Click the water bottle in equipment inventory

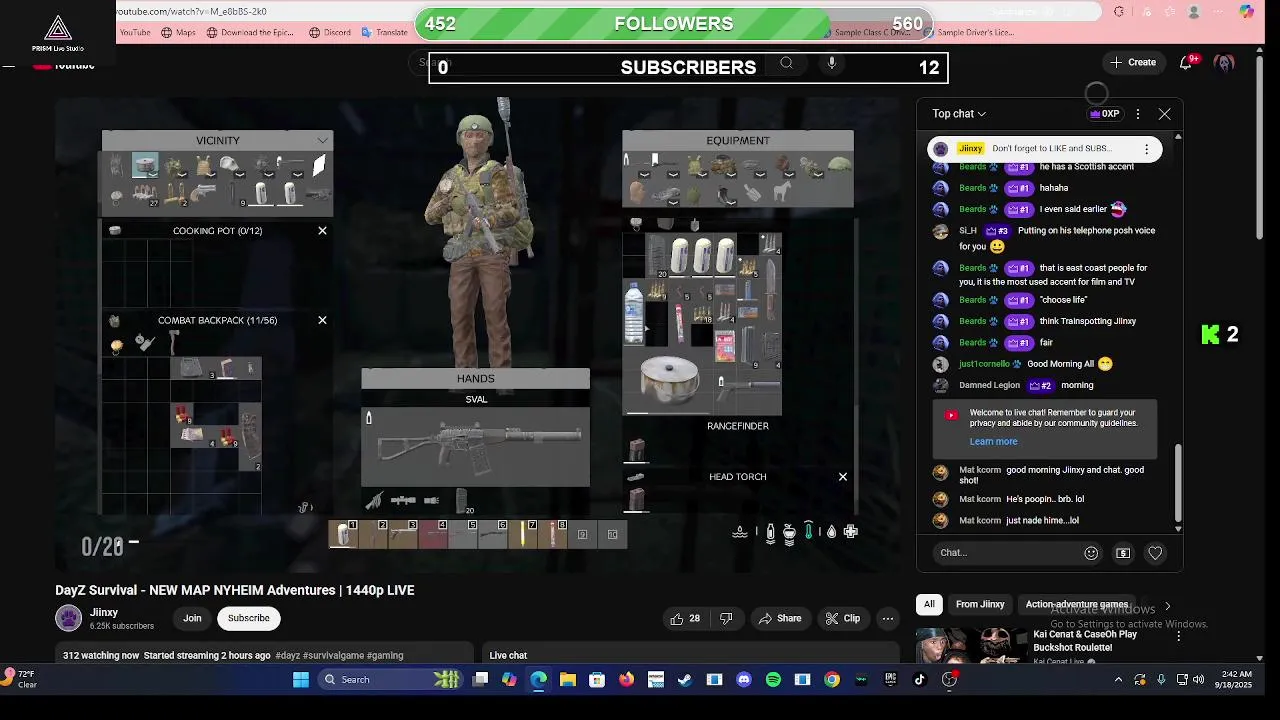(634, 313)
